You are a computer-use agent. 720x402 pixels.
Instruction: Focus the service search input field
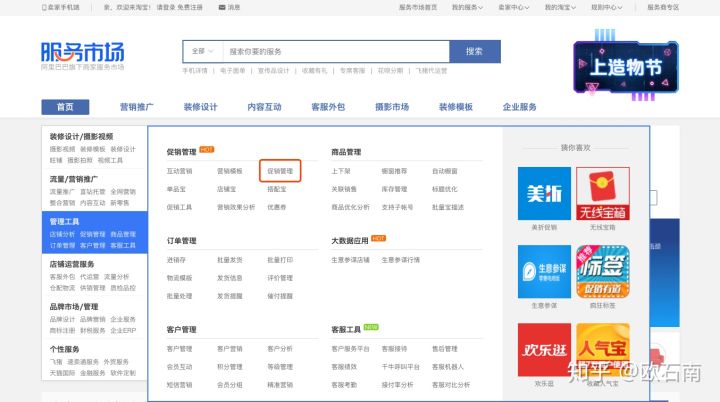[x=335, y=51]
